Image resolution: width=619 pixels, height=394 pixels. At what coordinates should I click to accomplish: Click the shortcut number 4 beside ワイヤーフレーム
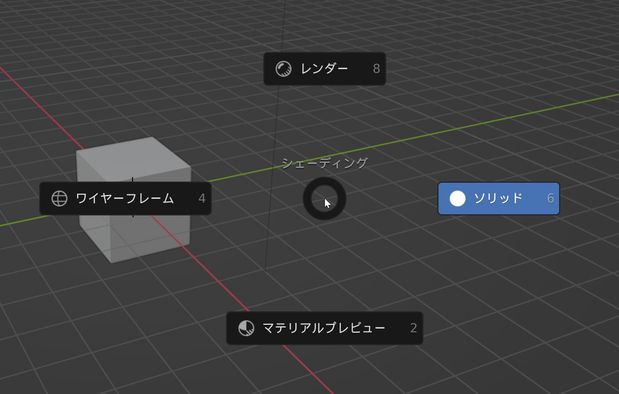click(x=202, y=198)
